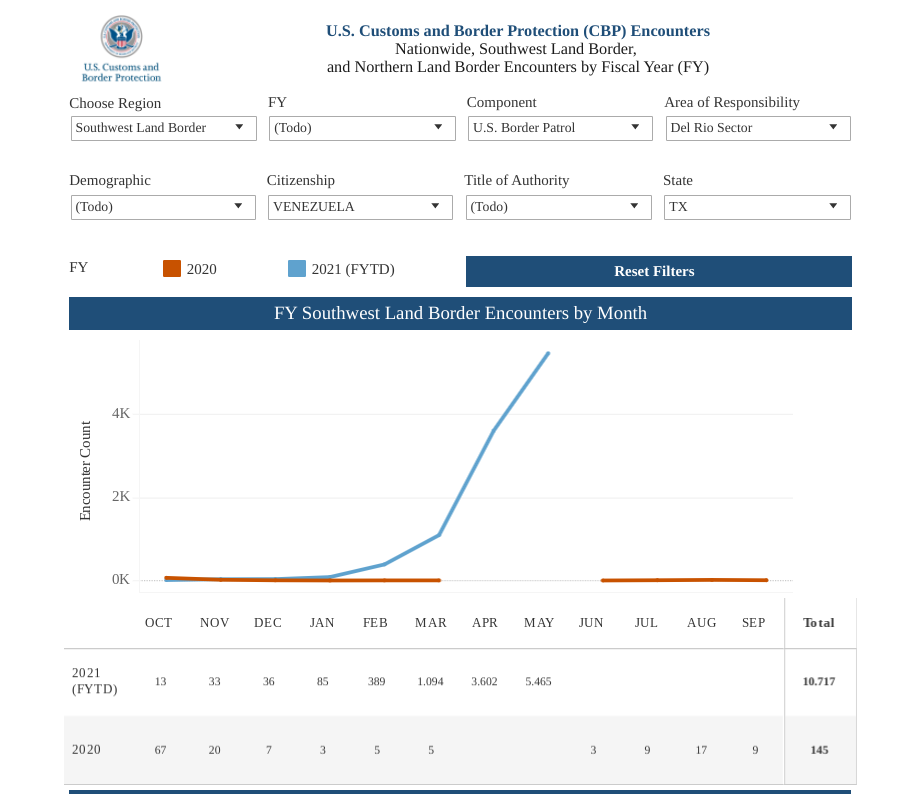Viewport: 920px width, 794px height.
Task: Expand the Demographic dropdown
Action: click(163, 207)
